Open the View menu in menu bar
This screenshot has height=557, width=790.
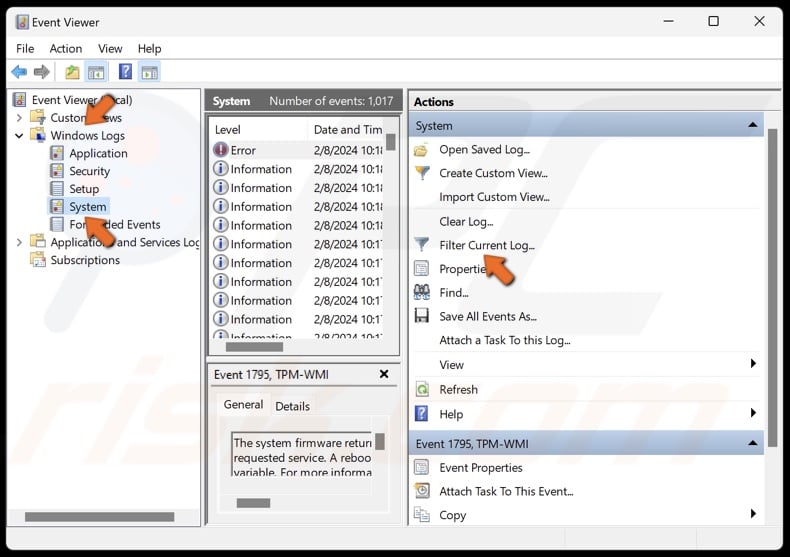110,49
